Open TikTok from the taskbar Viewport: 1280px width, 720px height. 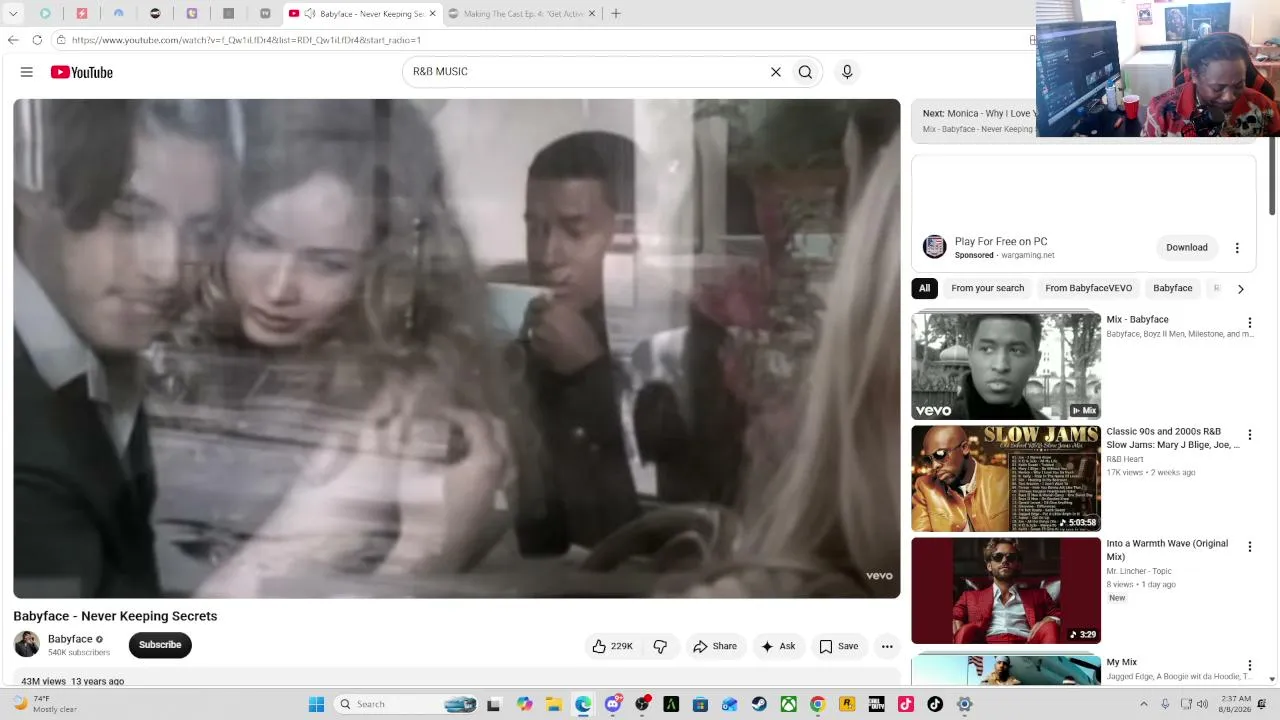[935, 704]
